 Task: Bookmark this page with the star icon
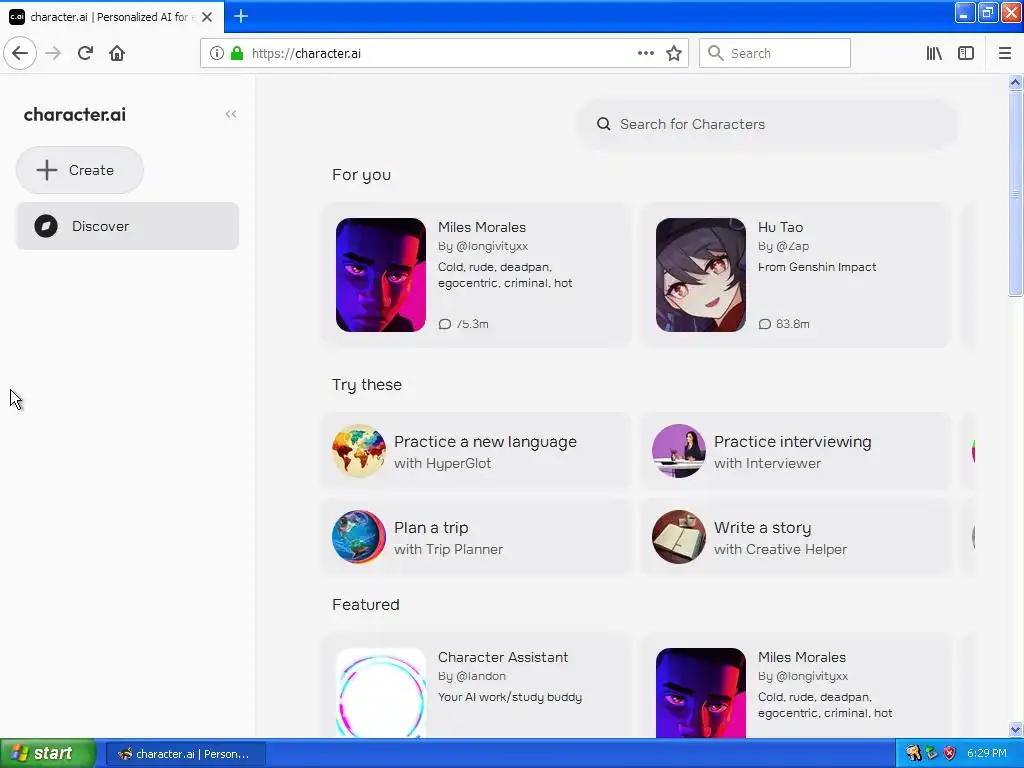point(674,53)
